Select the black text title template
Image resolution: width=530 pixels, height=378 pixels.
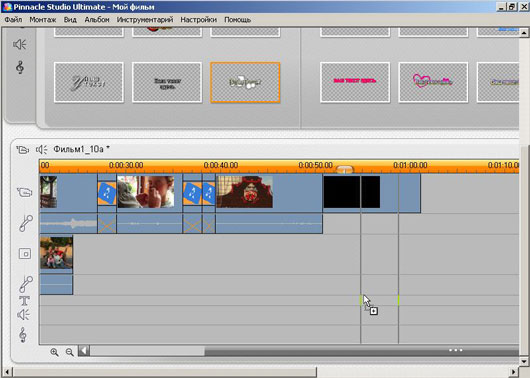click(x=167, y=82)
